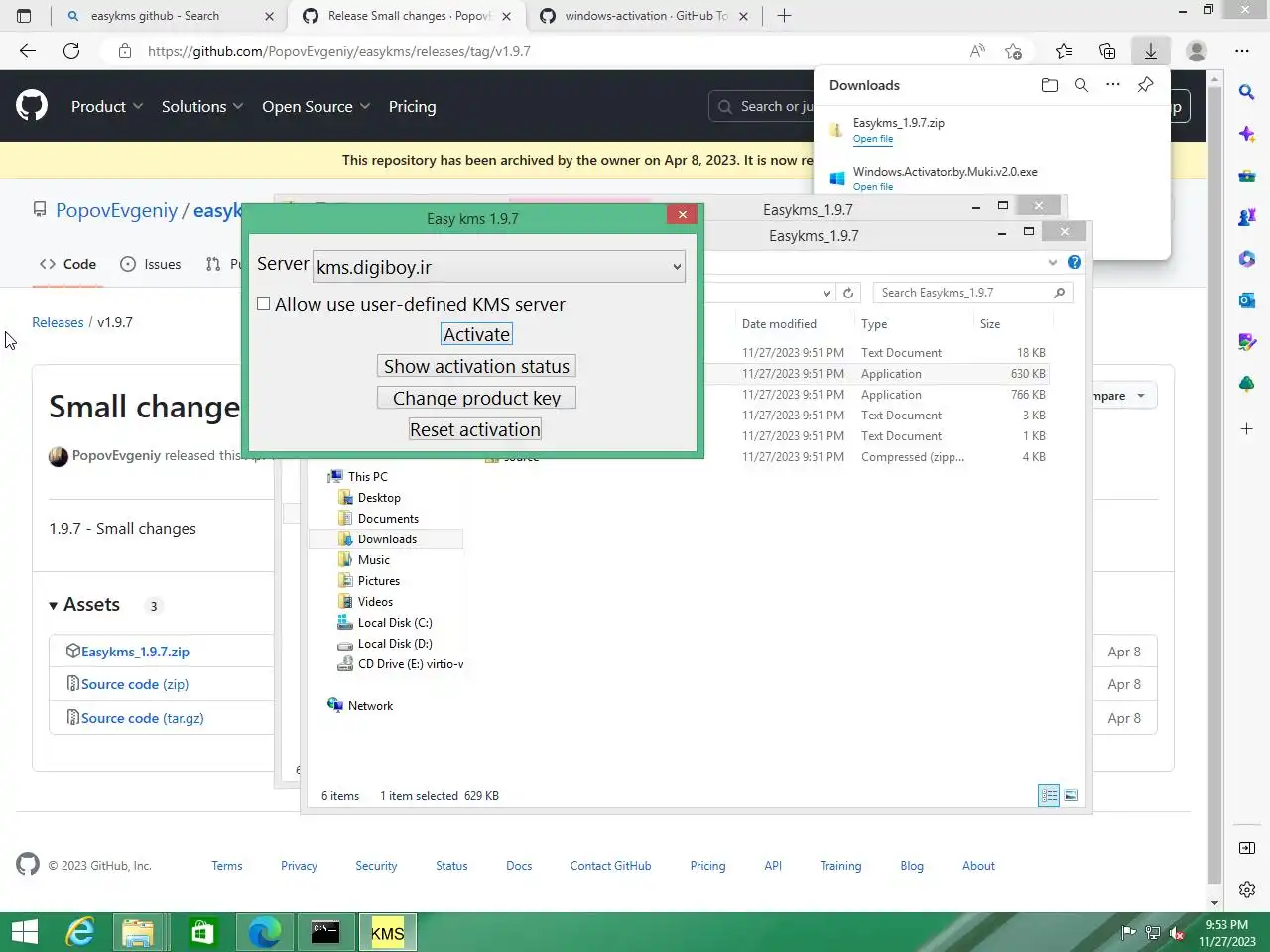The width and height of the screenshot is (1270, 952).
Task: Select Downloads in Explorer navigation tree
Action: 387,539
